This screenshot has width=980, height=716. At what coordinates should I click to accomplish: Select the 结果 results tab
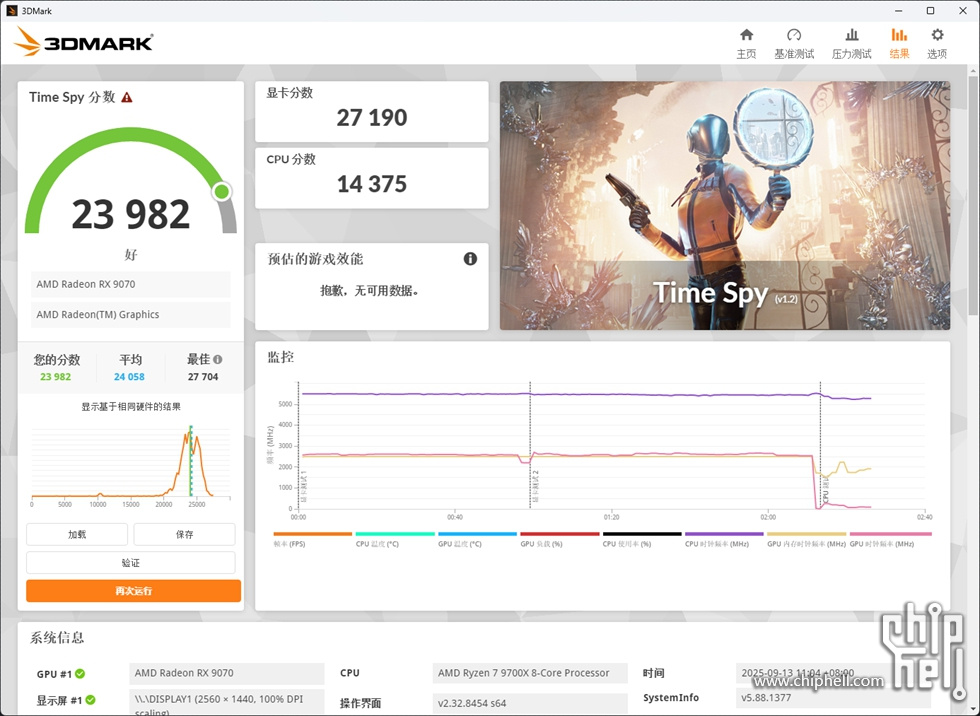point(899,43)
